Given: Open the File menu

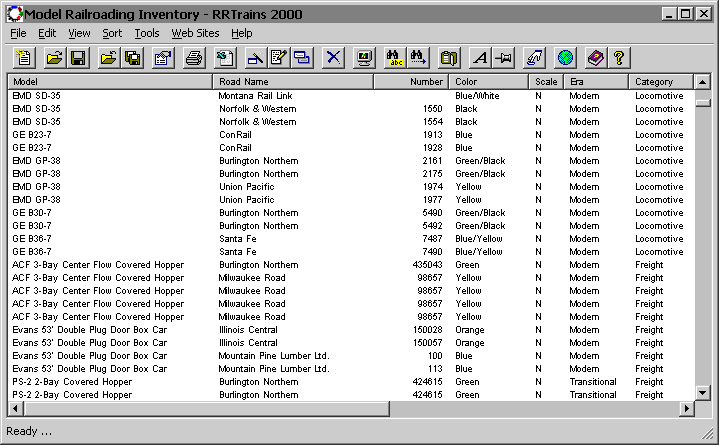Looking at the screenshot, I should [x=19, y=33].
